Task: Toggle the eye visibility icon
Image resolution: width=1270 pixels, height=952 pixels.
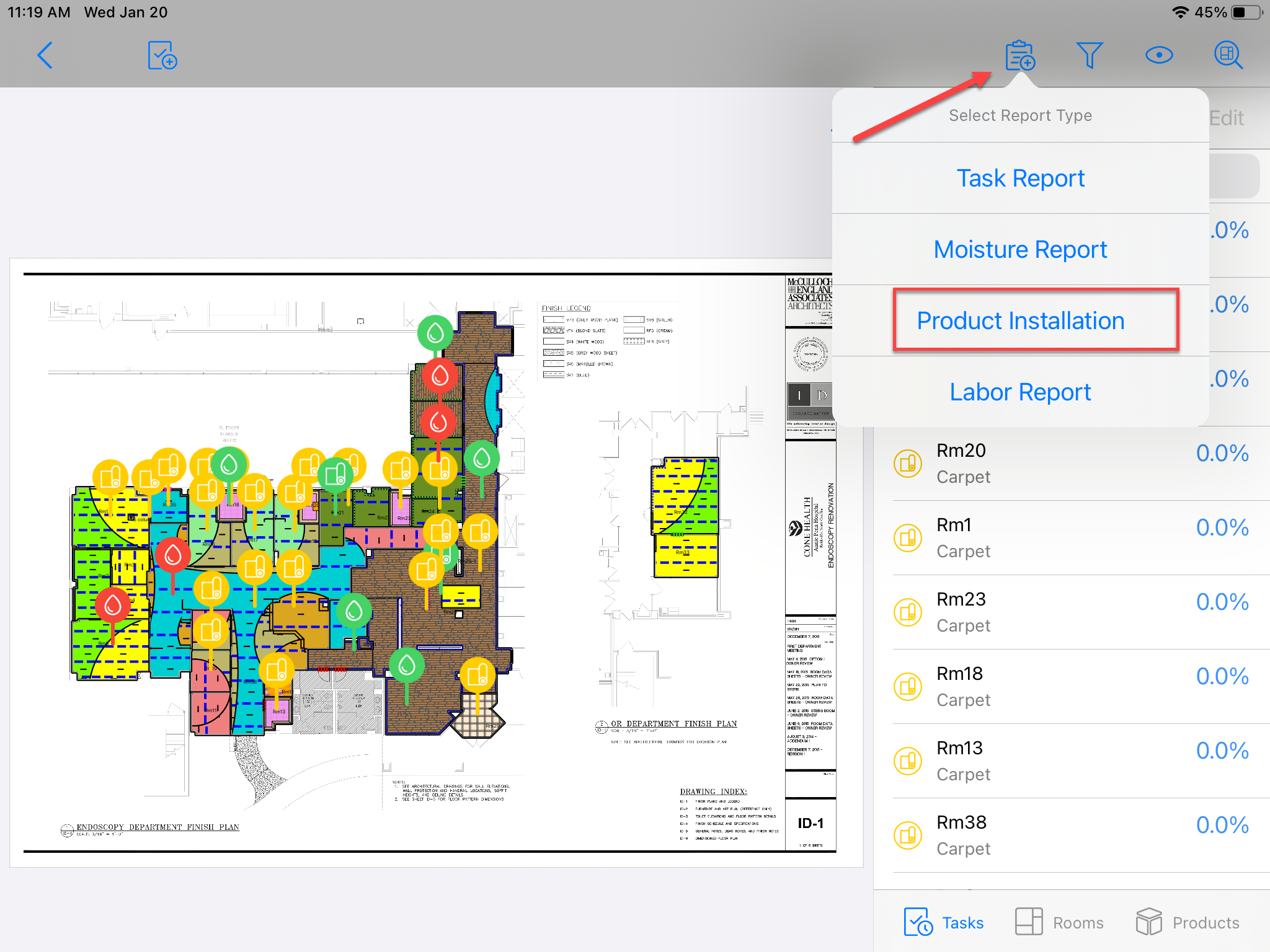Action: coord(1158,56)
